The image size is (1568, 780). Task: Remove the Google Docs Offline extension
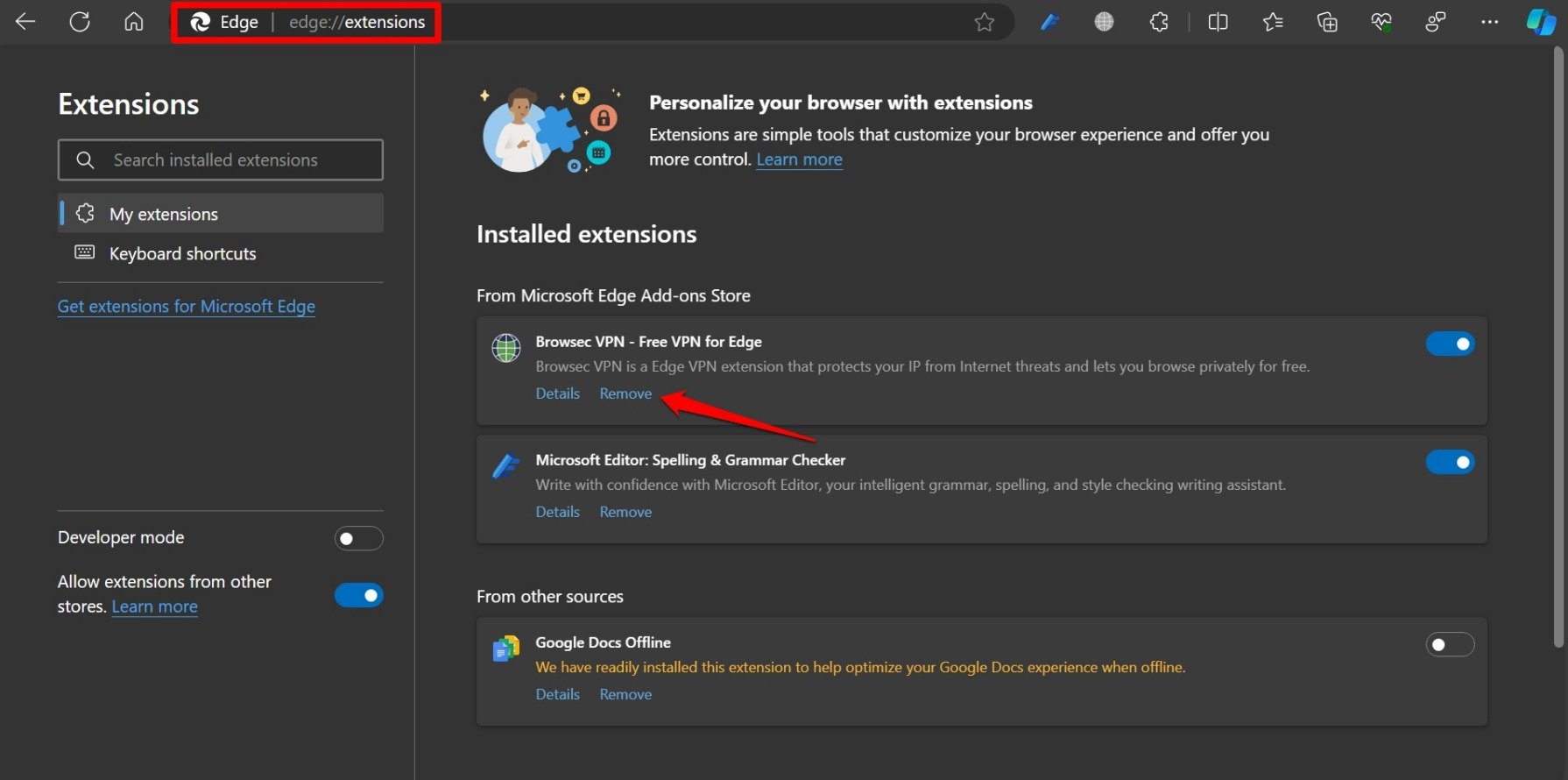625,694
